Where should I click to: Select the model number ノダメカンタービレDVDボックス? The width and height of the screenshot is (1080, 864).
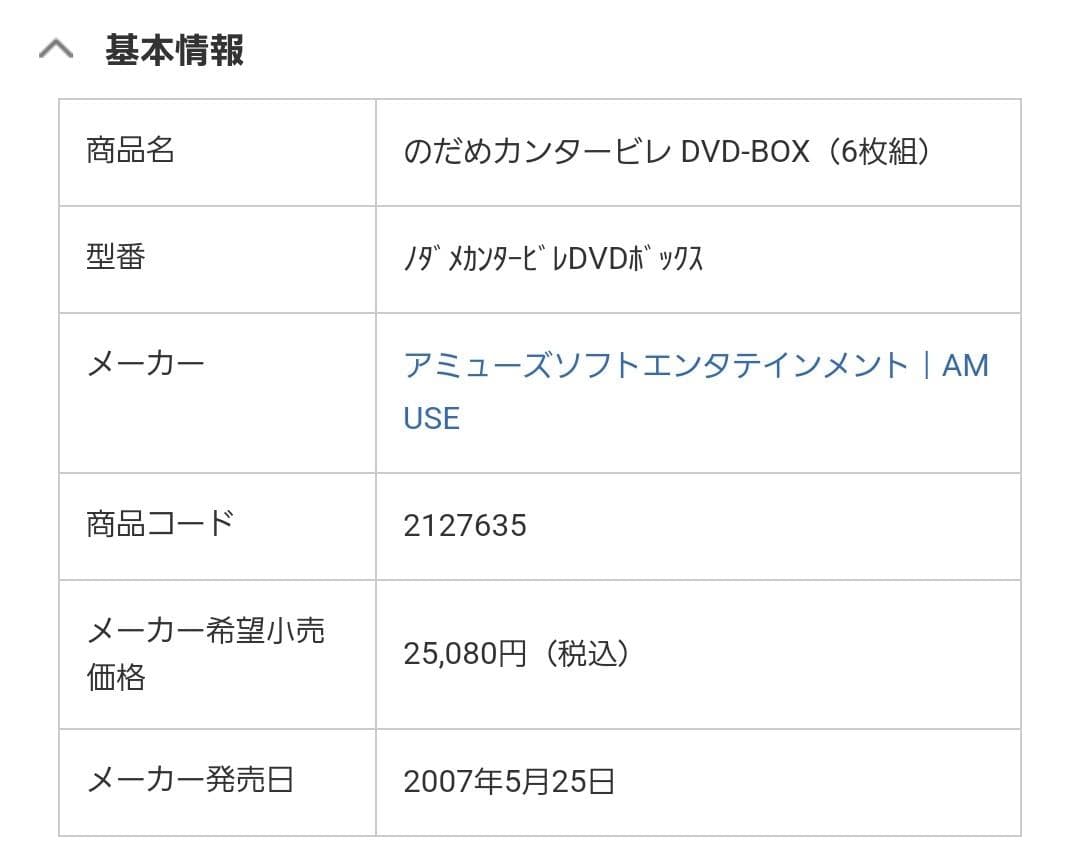pyautogui.click(x=555, y=257)
